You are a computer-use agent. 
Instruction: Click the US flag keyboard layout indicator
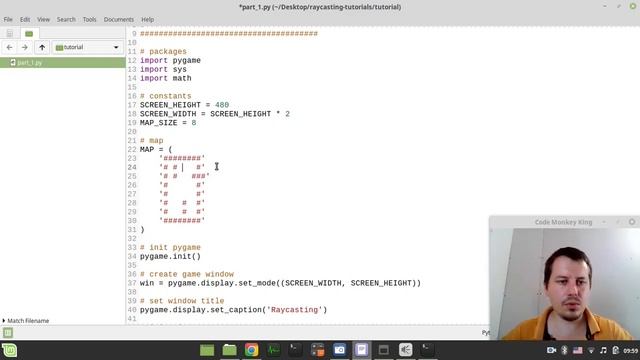[578, 350]
